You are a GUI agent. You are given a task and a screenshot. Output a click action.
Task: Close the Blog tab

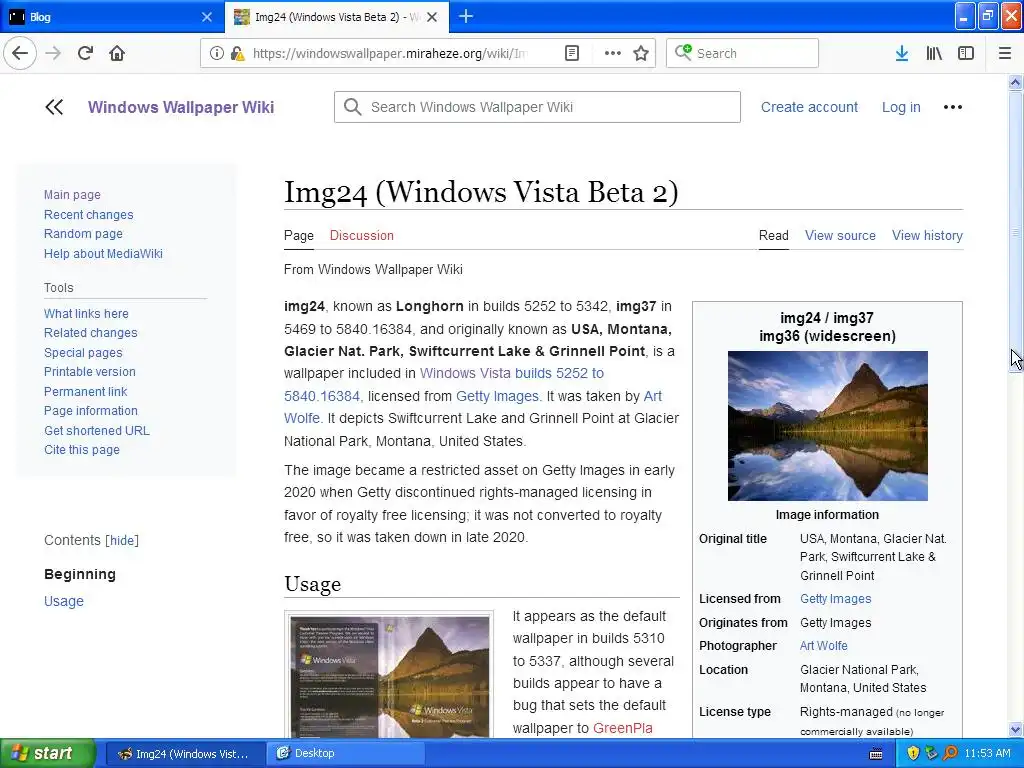(x=207, y=17)
